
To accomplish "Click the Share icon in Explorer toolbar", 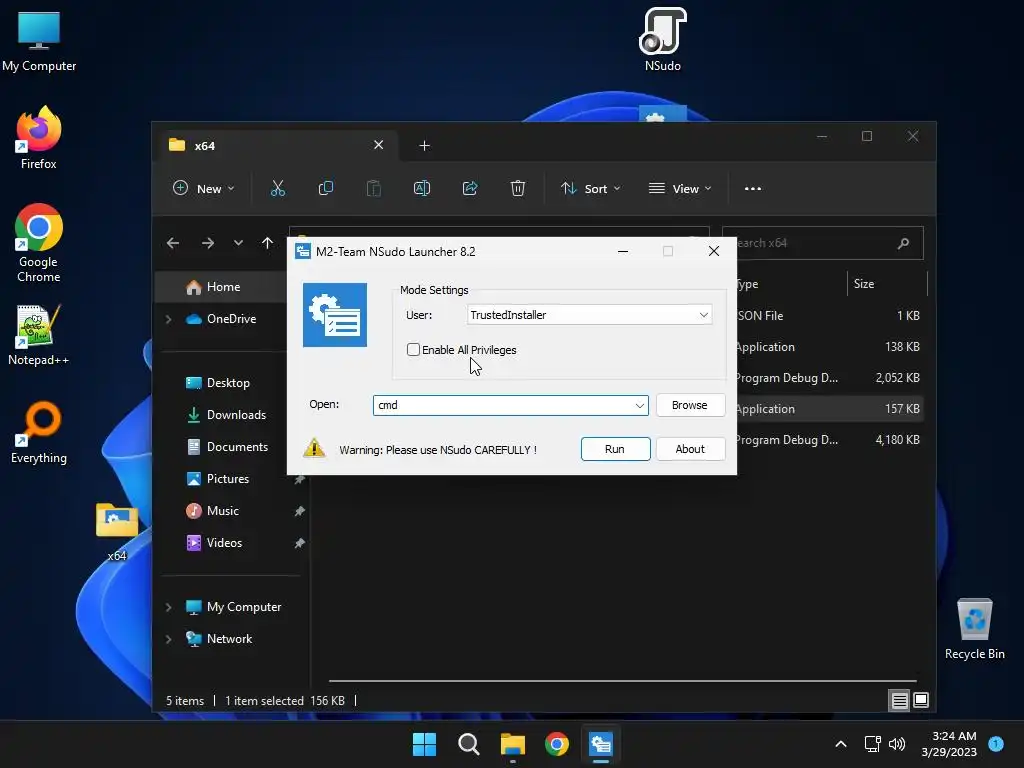I will click(x=470, y=189).
